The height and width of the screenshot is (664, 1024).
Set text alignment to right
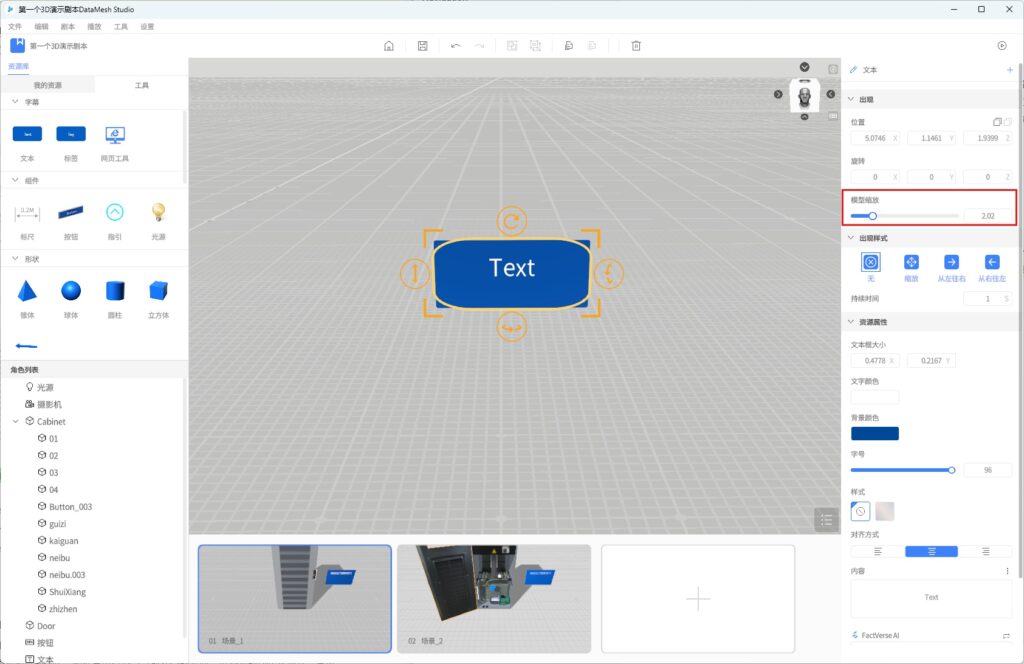click(x=985, y=551)
